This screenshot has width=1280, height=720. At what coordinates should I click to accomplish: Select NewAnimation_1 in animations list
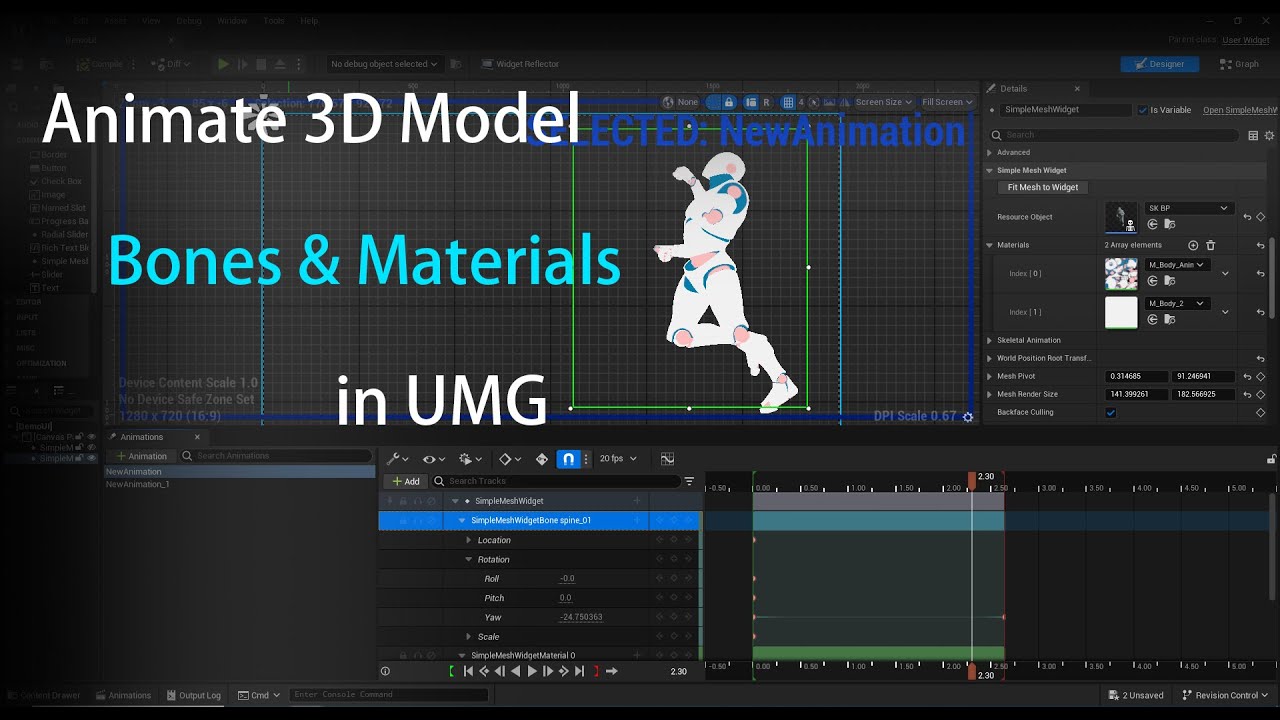click(x=138, y=484)
